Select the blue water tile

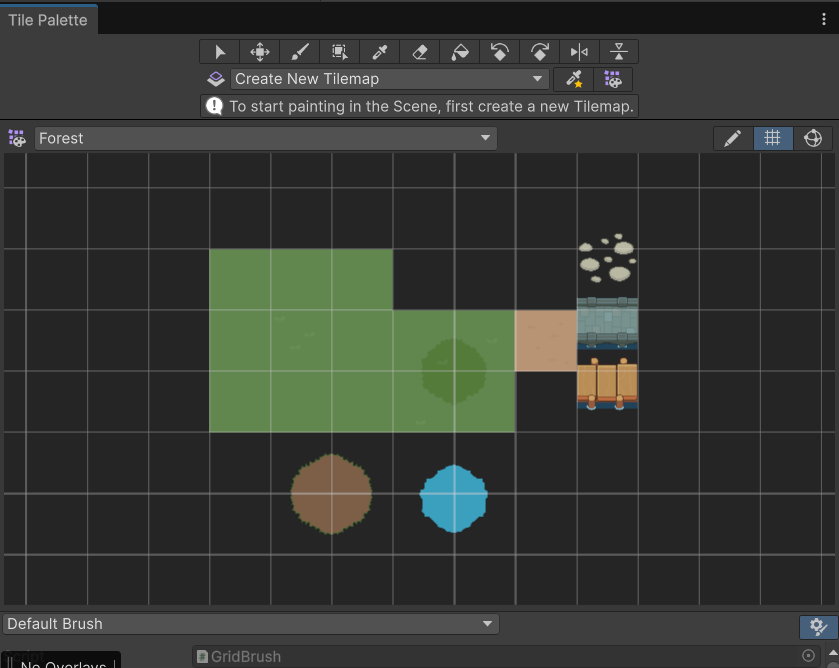pyautogui.click(x=454, y=499)
